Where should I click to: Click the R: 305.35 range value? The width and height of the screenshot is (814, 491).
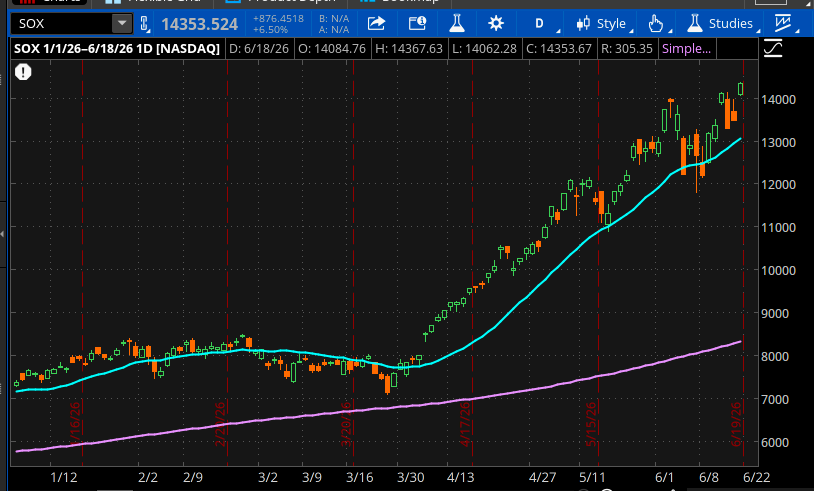click(x=627, y=49)
